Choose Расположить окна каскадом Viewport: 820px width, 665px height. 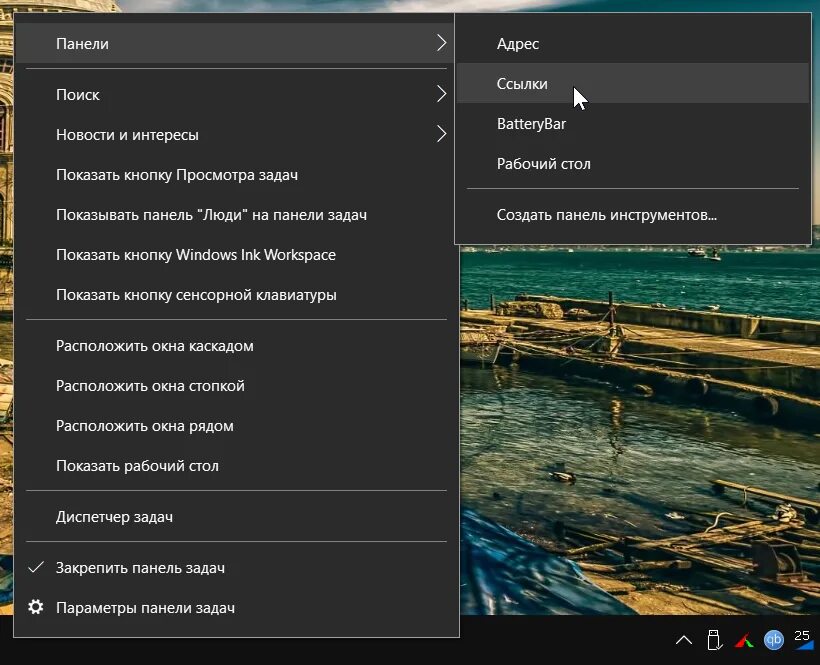pyautogui.click(x=235, y=346)
